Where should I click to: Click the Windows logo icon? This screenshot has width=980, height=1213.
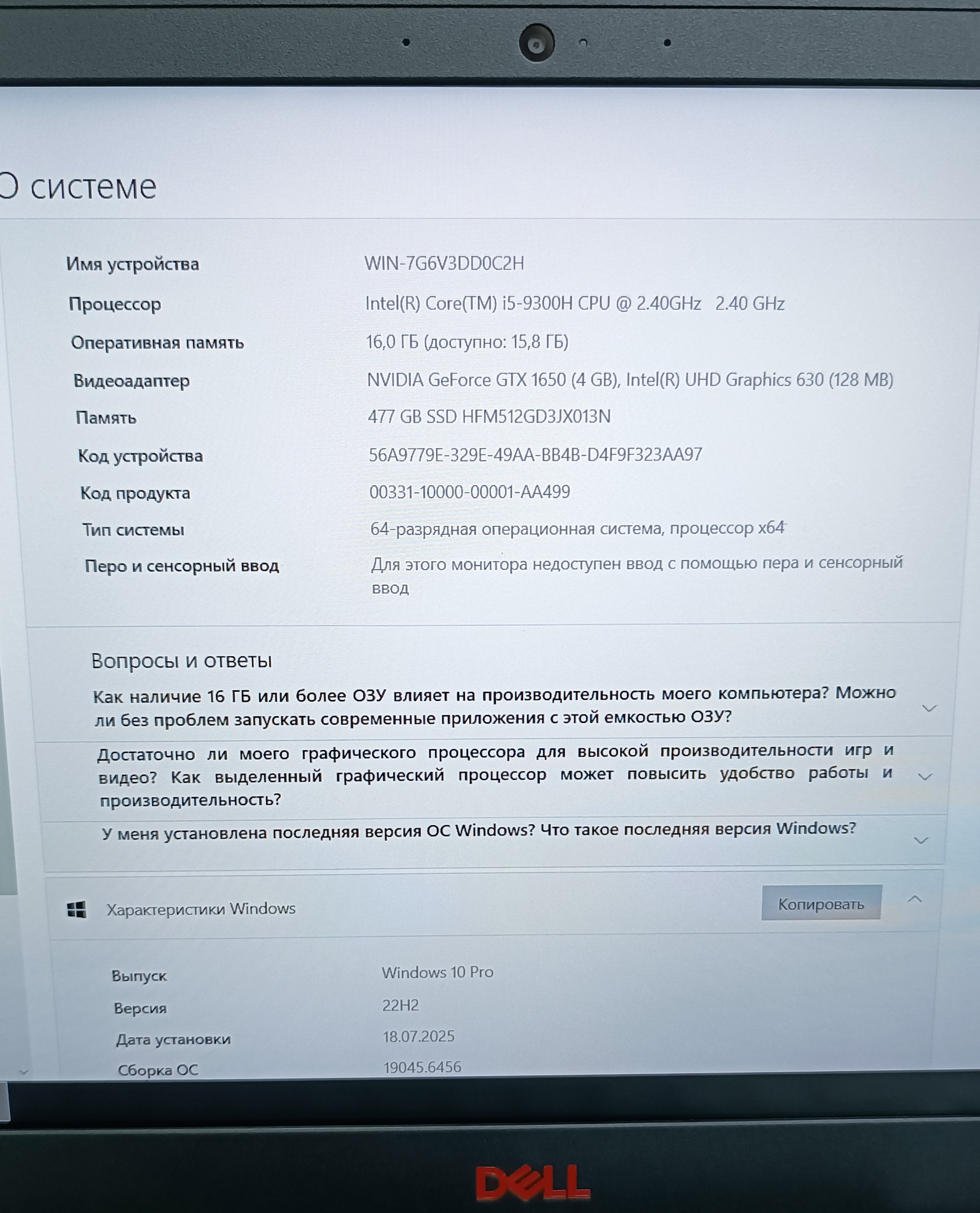(77, 910)
